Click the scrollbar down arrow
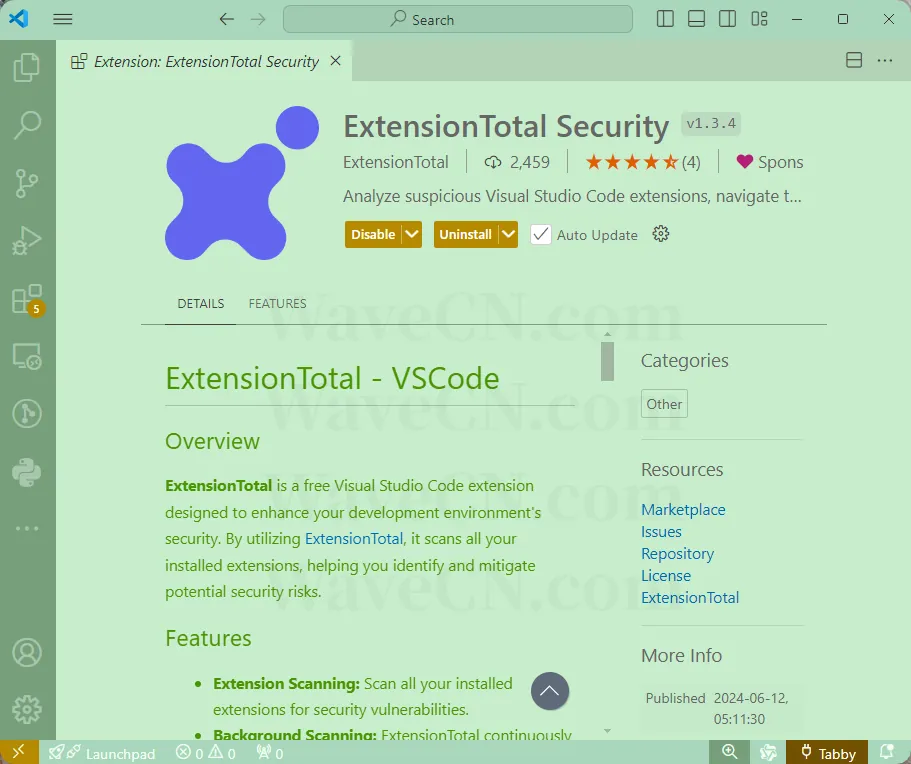 click(x=607, y=731)
